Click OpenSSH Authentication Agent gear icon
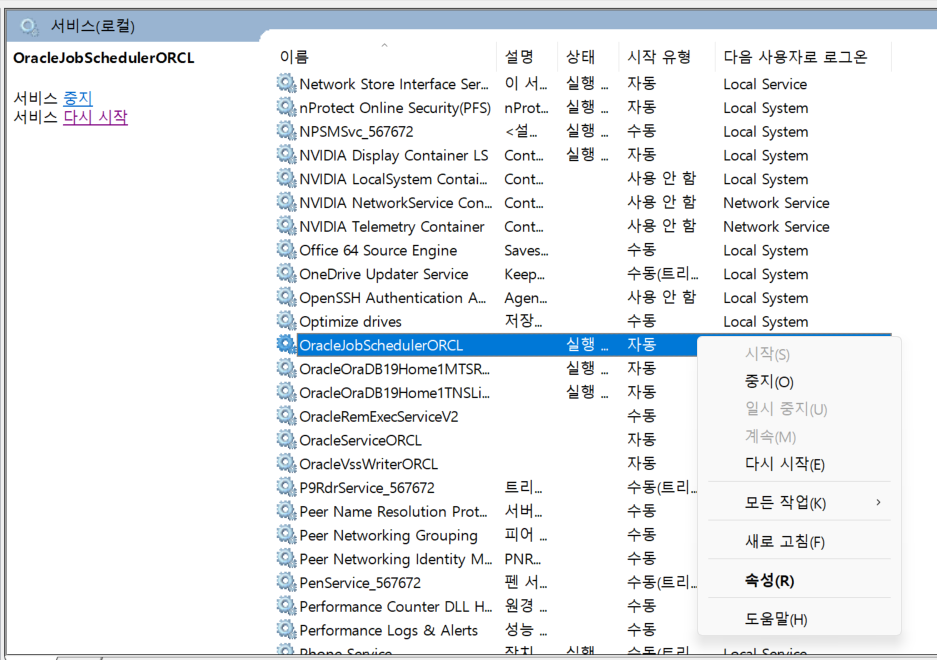 pyautogui.click(x=286, y=297)
